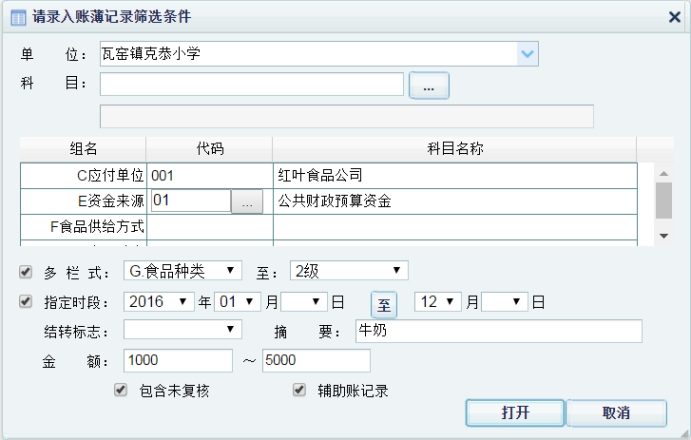Toggle the 指定时段 checkbox

point(26,301)
